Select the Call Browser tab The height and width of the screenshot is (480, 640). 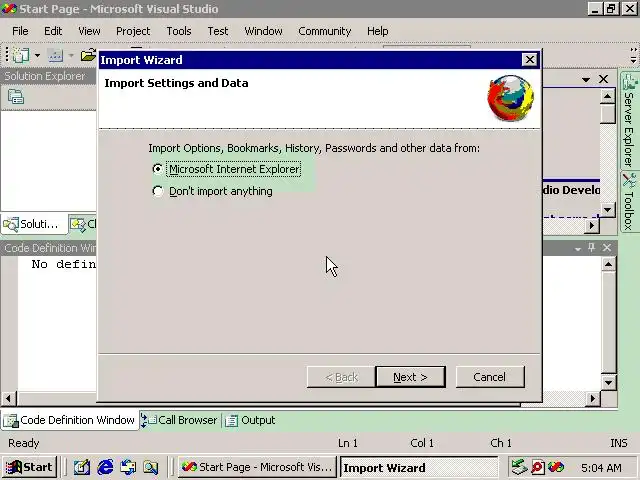(x=179, y=420)
